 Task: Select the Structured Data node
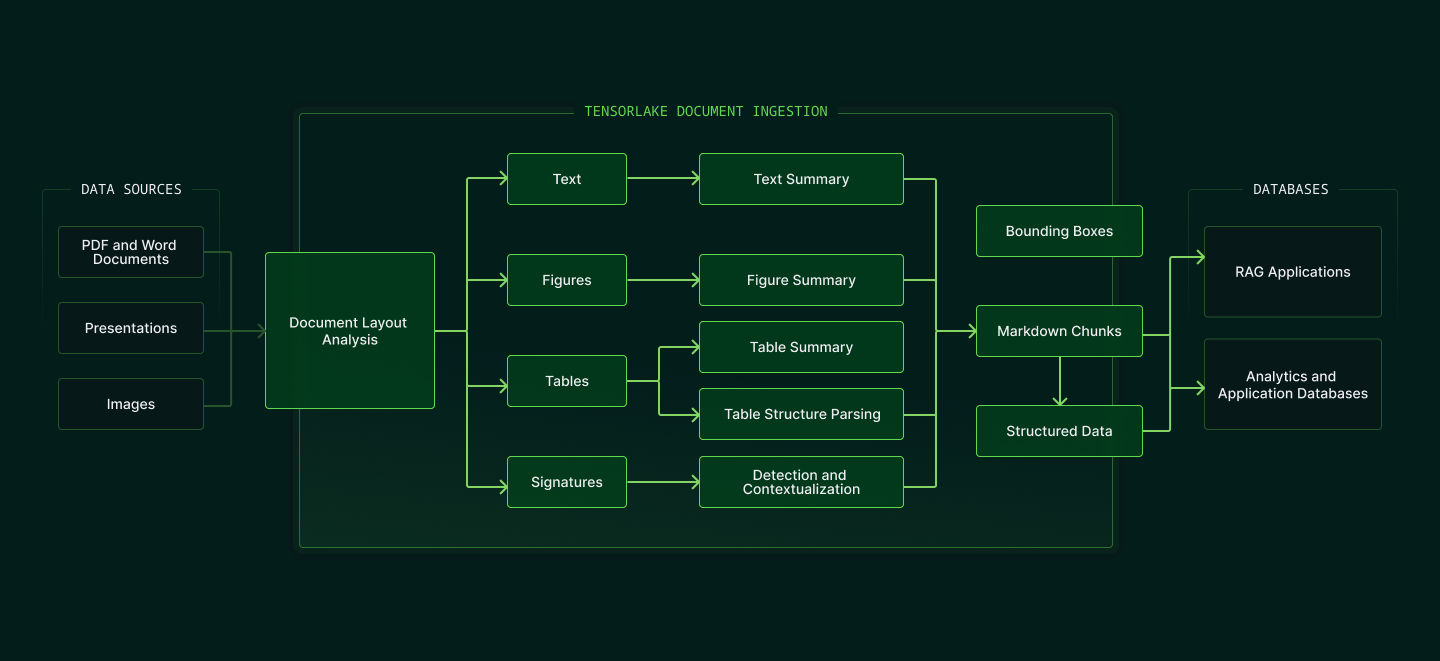[1059, 431]
